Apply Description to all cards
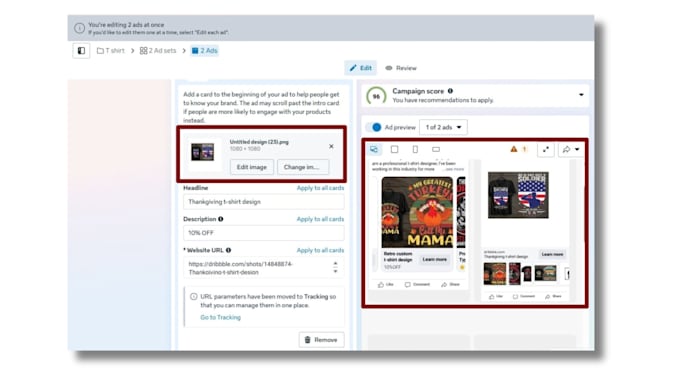Screen dimensions: 680x383 [x=320, y=219]
